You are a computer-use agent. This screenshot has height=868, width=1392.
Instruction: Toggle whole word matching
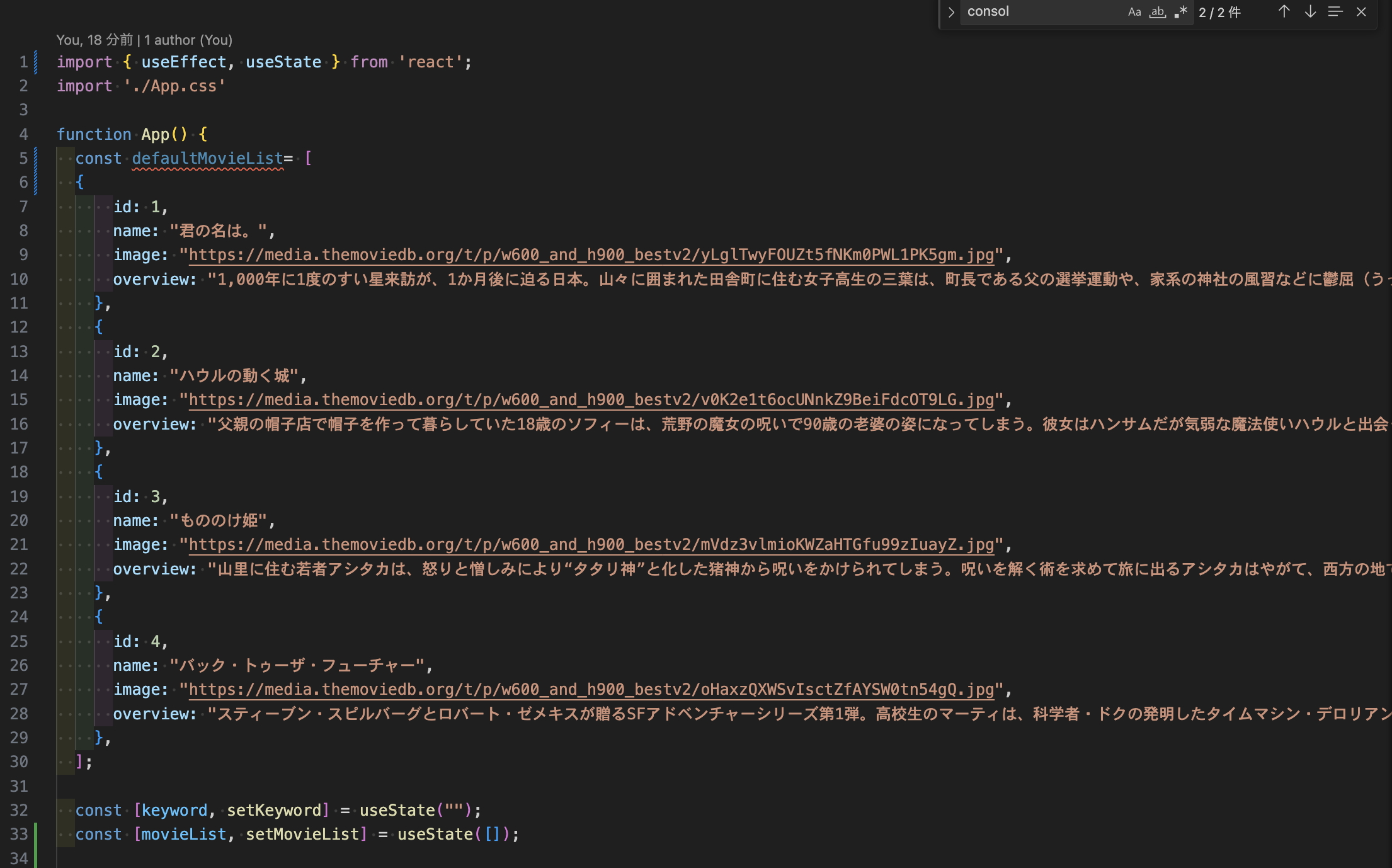pos(1158,12)
